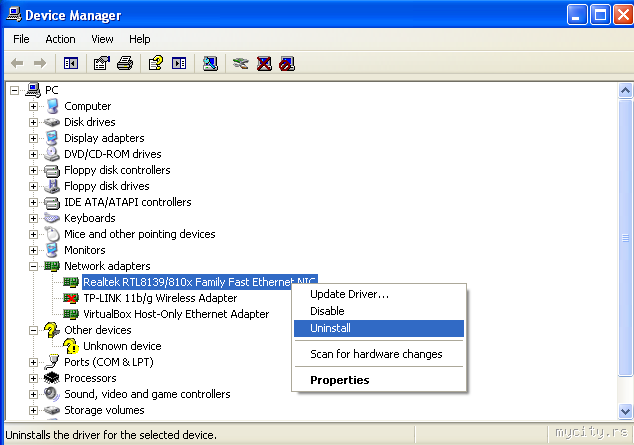
Task: Select the Storage volumes label
Action: [x=104, y=410]
